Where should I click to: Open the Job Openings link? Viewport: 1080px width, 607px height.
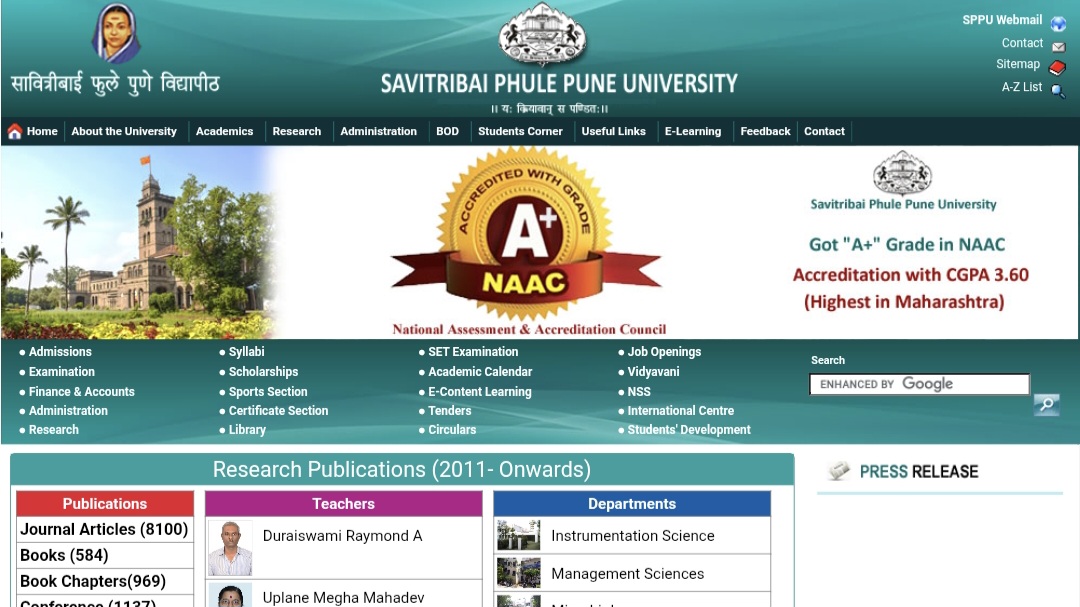664,351
